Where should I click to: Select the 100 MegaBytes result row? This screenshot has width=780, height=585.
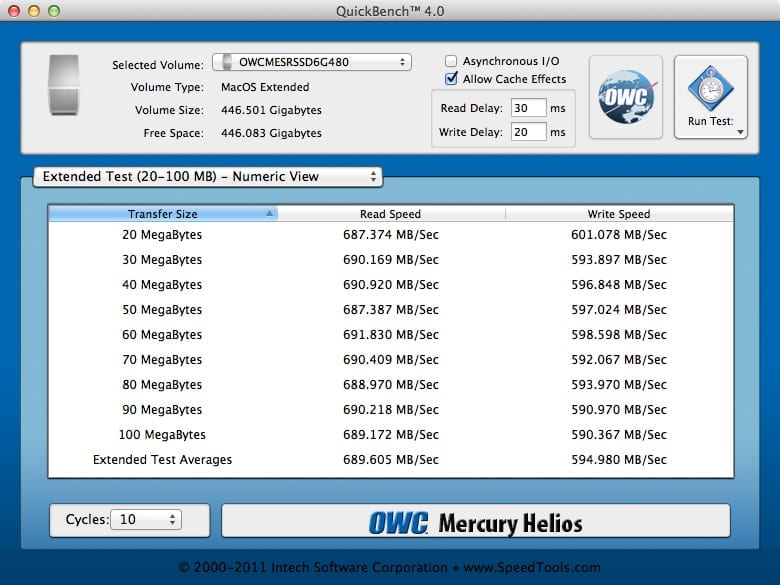[x=390, y=435]
